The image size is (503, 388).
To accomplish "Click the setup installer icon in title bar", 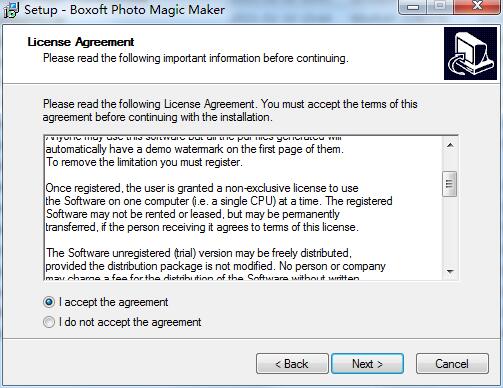I will (11, 10).
